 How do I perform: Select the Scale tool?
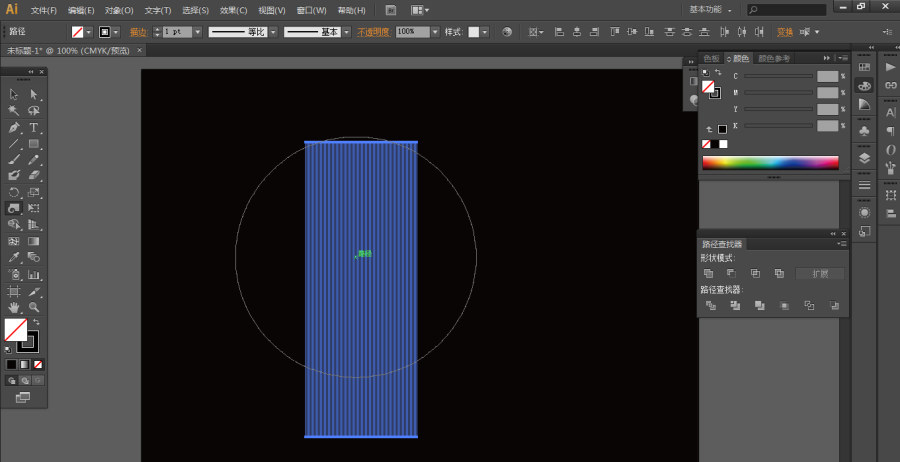pos(33,192)
